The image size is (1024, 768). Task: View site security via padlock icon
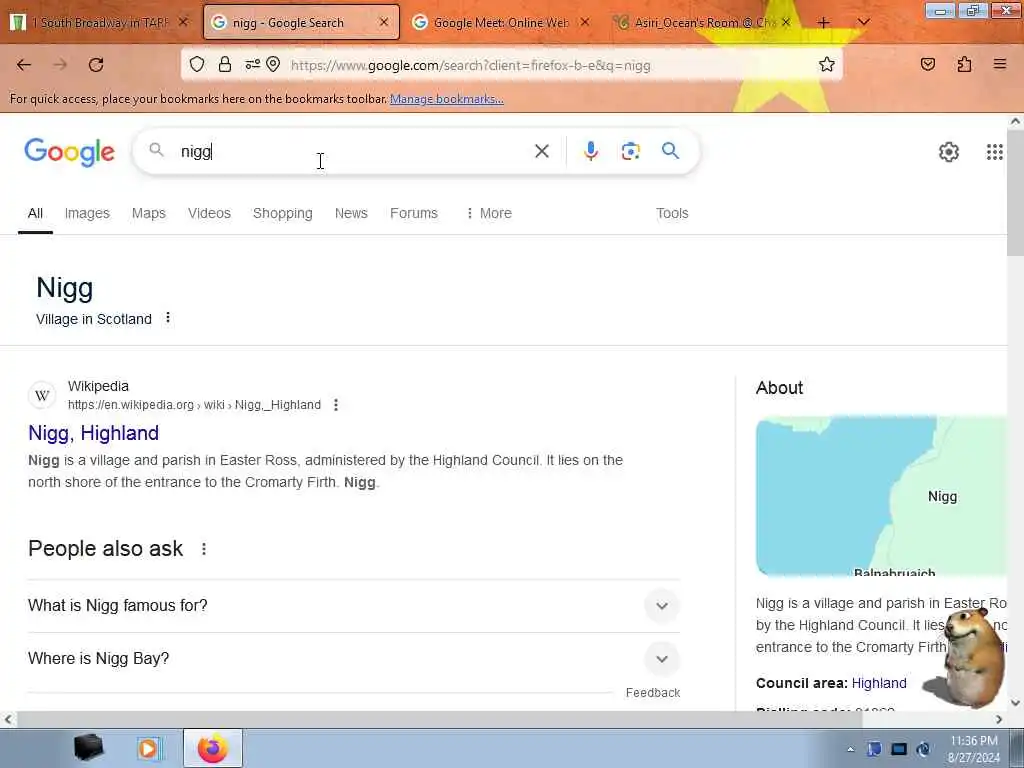[x=225, y=64]
